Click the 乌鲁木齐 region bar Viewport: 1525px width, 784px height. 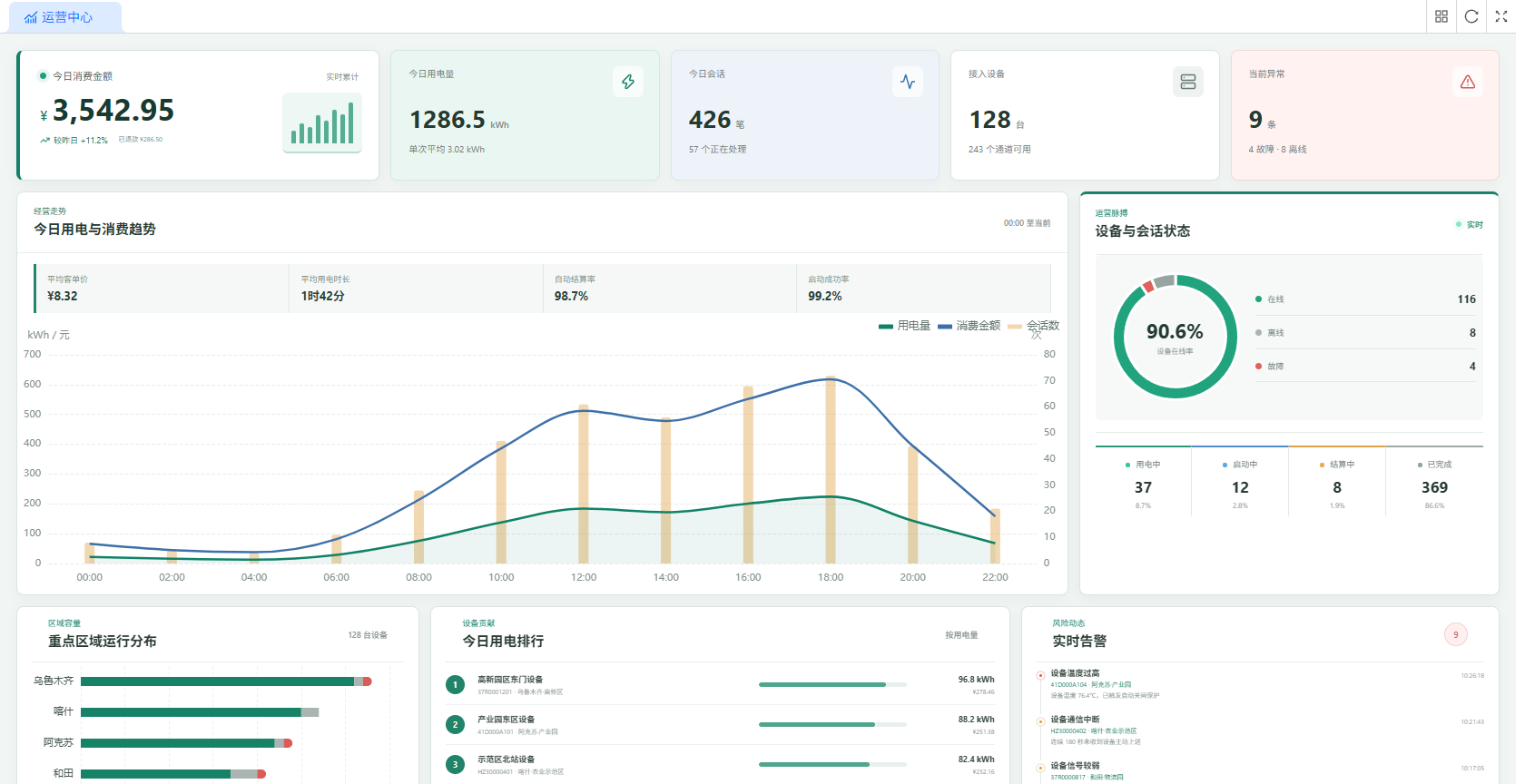pyautogui.click(x=226, y=681)
